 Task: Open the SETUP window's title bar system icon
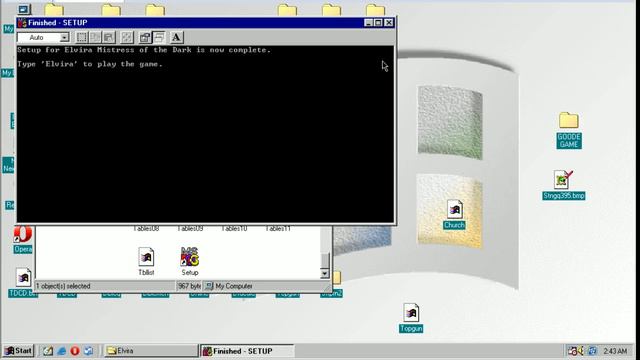point(22,23)
